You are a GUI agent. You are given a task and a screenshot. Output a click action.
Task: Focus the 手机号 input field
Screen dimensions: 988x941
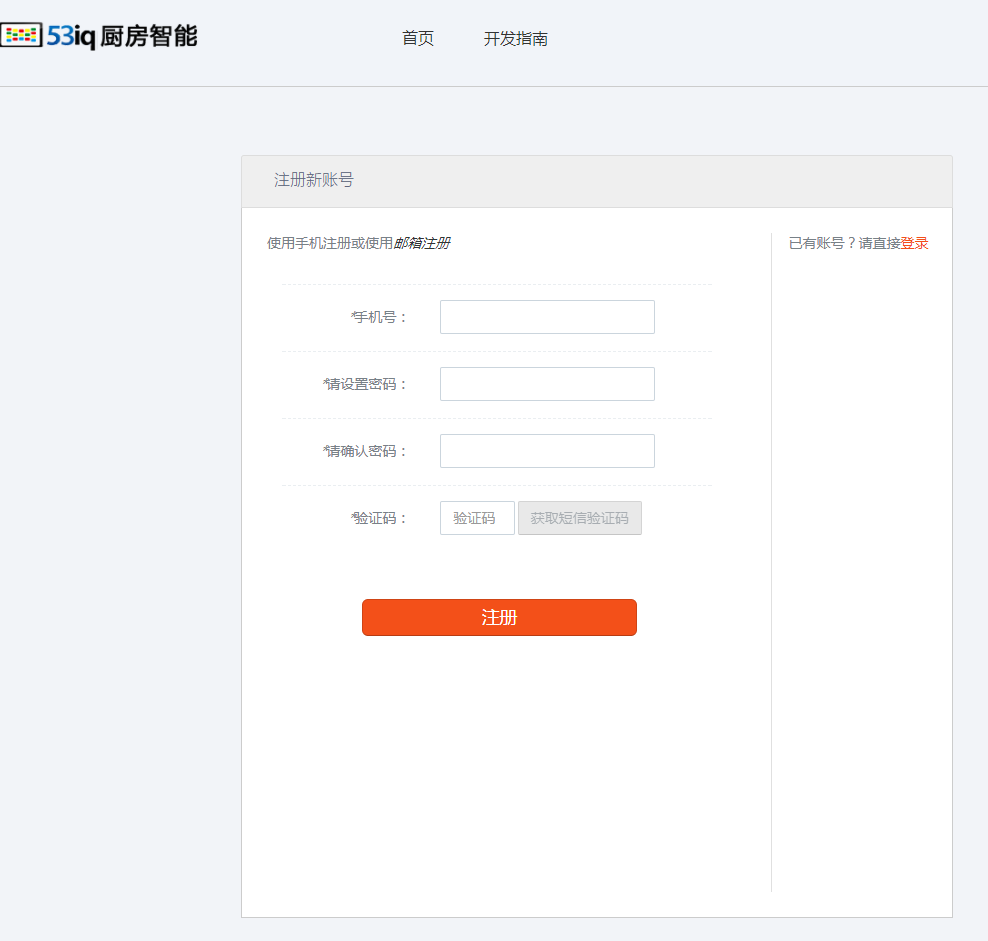[547, 317]
